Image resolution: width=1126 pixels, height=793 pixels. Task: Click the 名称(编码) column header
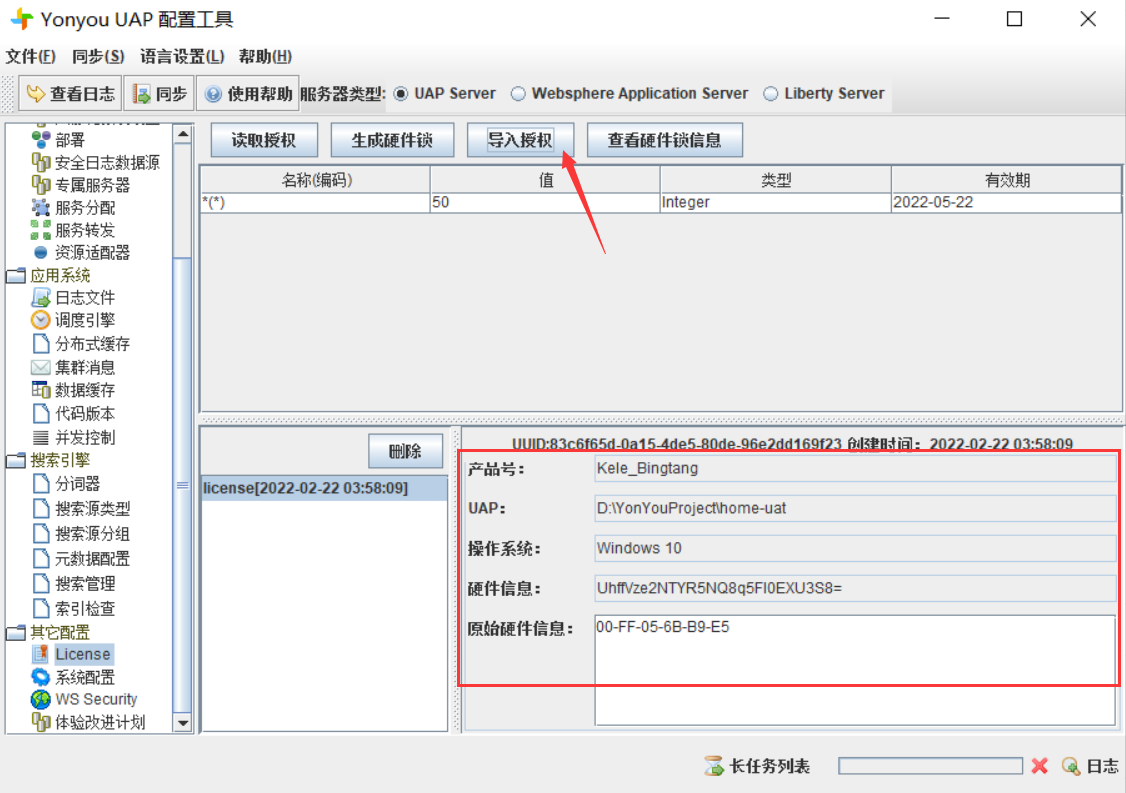tap(316, 180)
